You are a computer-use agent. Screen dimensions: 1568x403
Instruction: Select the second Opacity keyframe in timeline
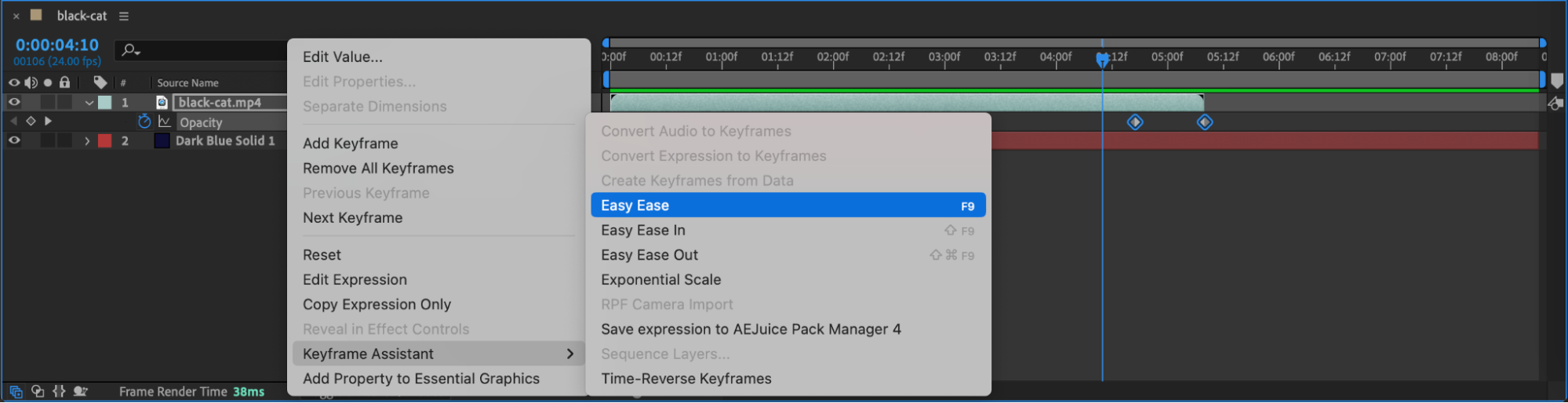(1205, 122)
